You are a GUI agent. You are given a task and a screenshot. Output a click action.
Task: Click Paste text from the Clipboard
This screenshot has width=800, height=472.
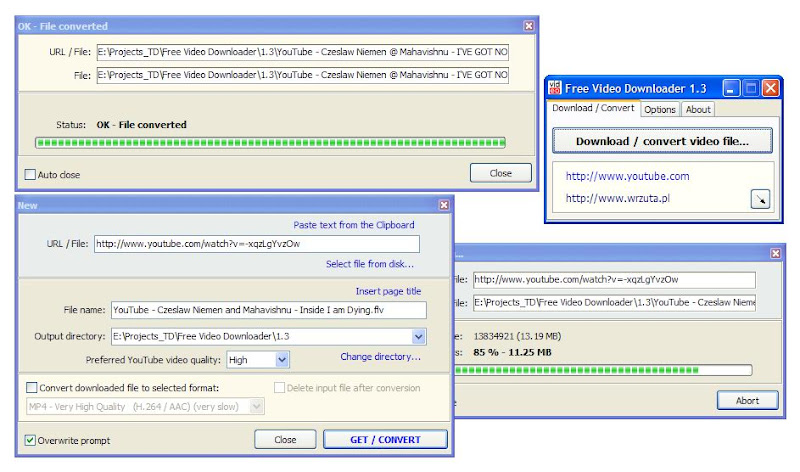[x=354, y=225]
